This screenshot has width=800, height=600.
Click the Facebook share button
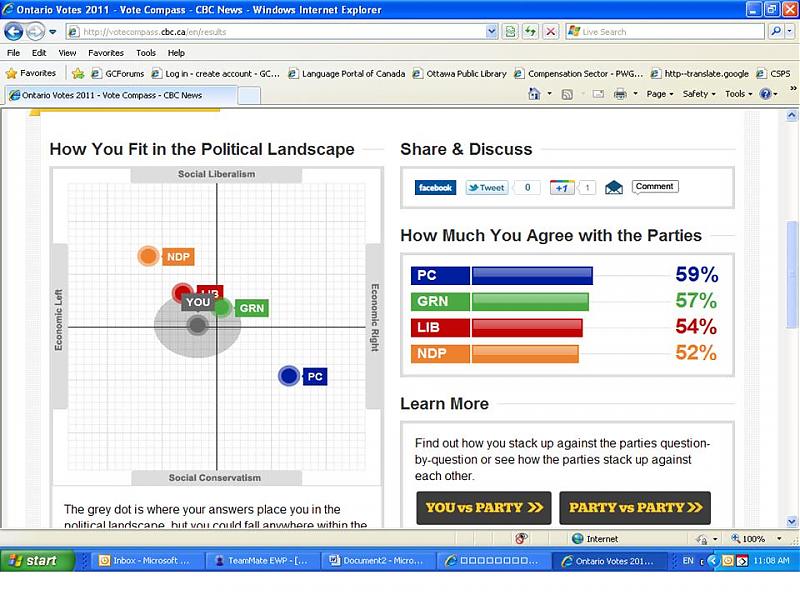[x=435, y=187]
